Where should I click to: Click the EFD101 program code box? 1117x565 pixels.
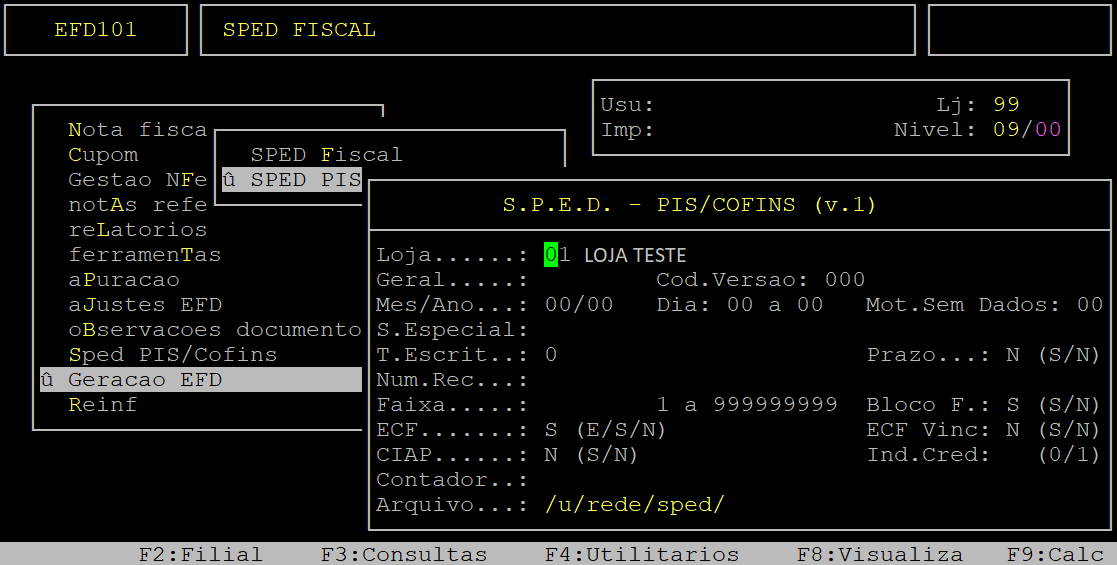click(x=95, y=30)
